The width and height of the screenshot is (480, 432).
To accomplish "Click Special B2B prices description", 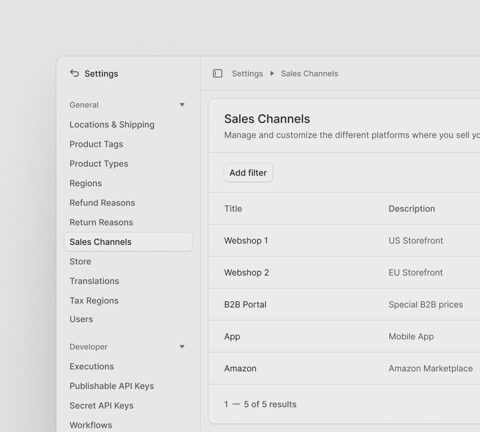I will tap(426, 305).
